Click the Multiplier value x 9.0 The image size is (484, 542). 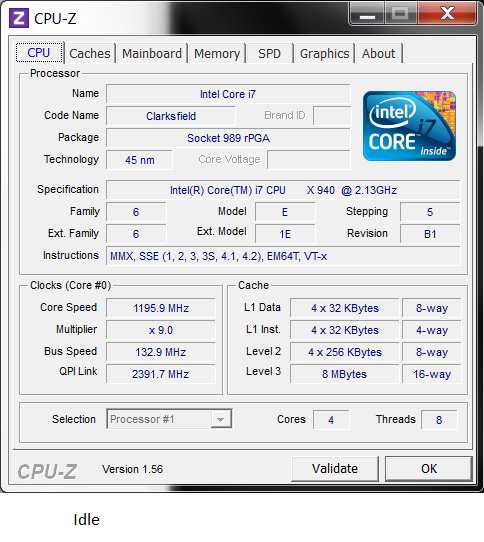tap(161, 330)
